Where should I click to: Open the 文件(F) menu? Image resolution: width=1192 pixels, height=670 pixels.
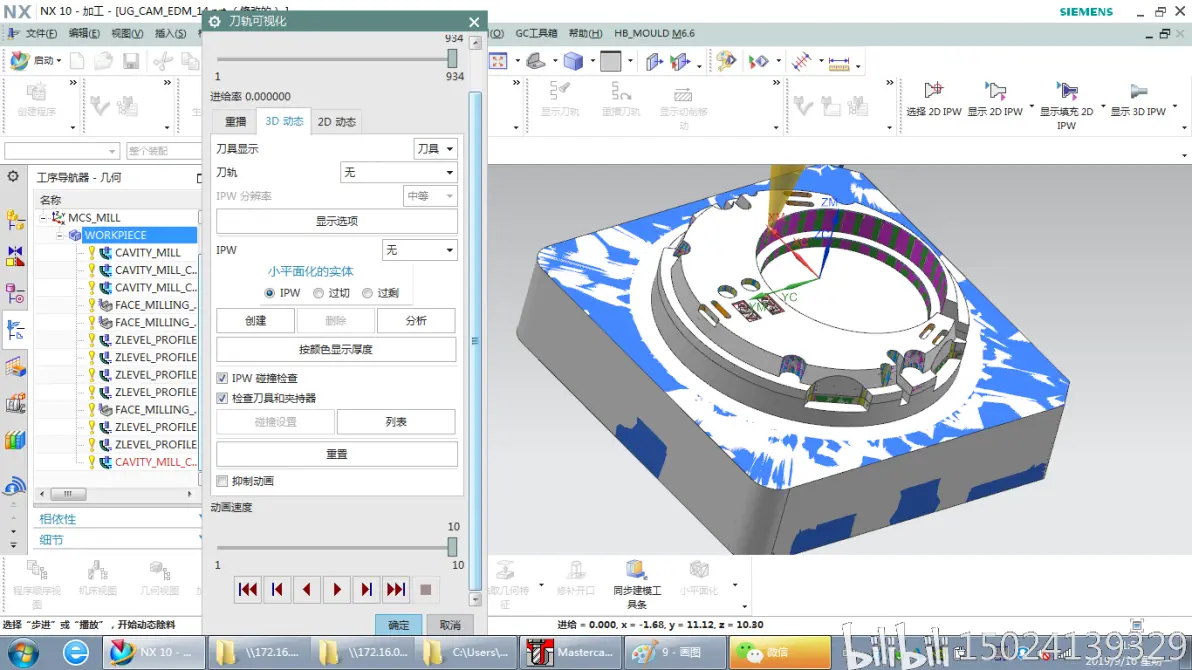coord(41,33)
